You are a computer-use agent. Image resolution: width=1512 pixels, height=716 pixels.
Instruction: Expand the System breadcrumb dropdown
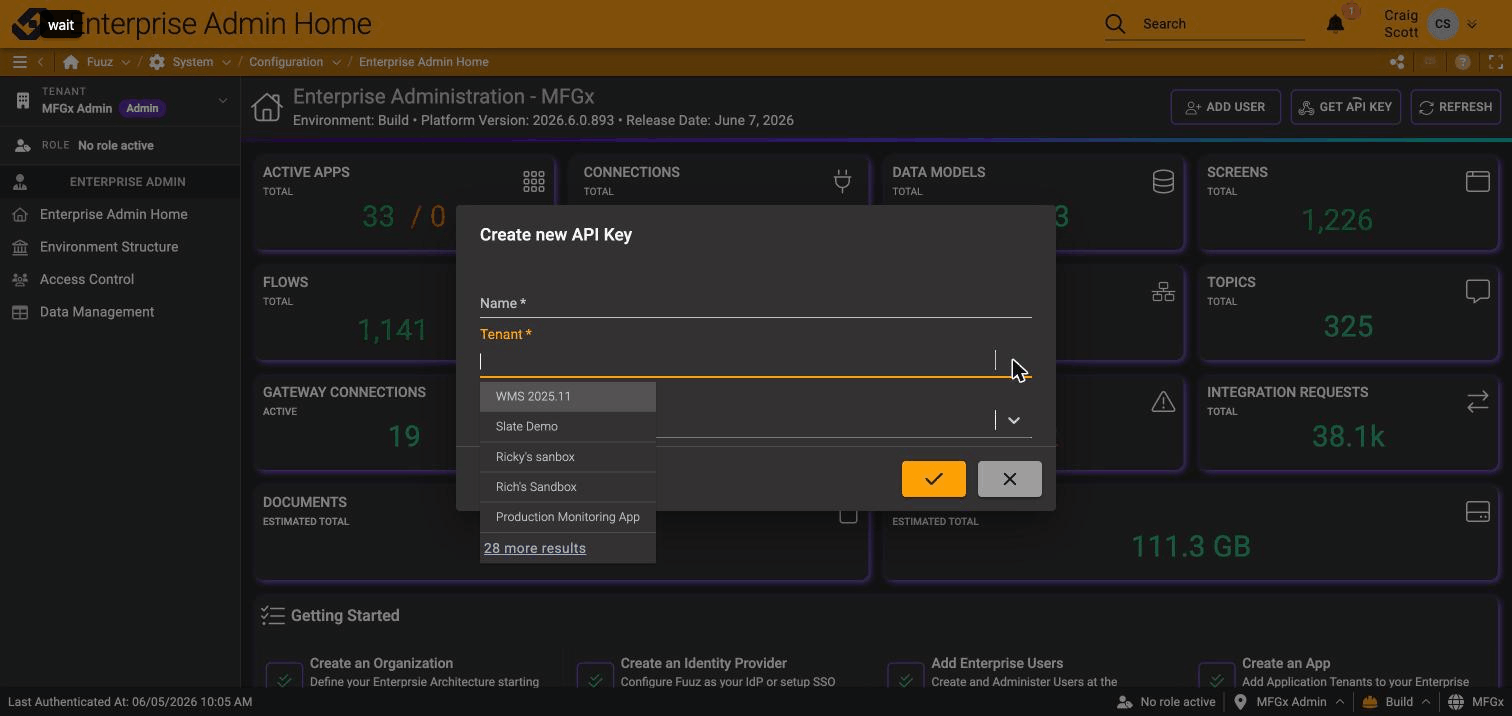pyautogui.click(x=226, y=62)
